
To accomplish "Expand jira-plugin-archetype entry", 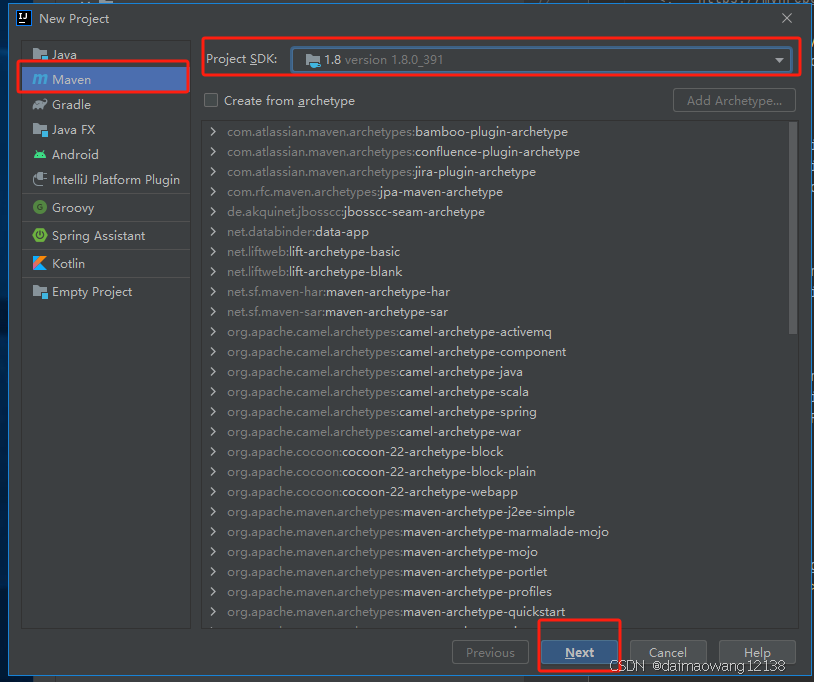I will (213, 172).
